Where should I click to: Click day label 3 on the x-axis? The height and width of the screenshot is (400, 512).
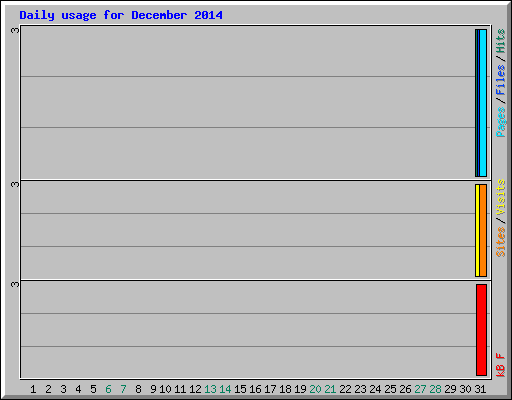tap(63, 389)
